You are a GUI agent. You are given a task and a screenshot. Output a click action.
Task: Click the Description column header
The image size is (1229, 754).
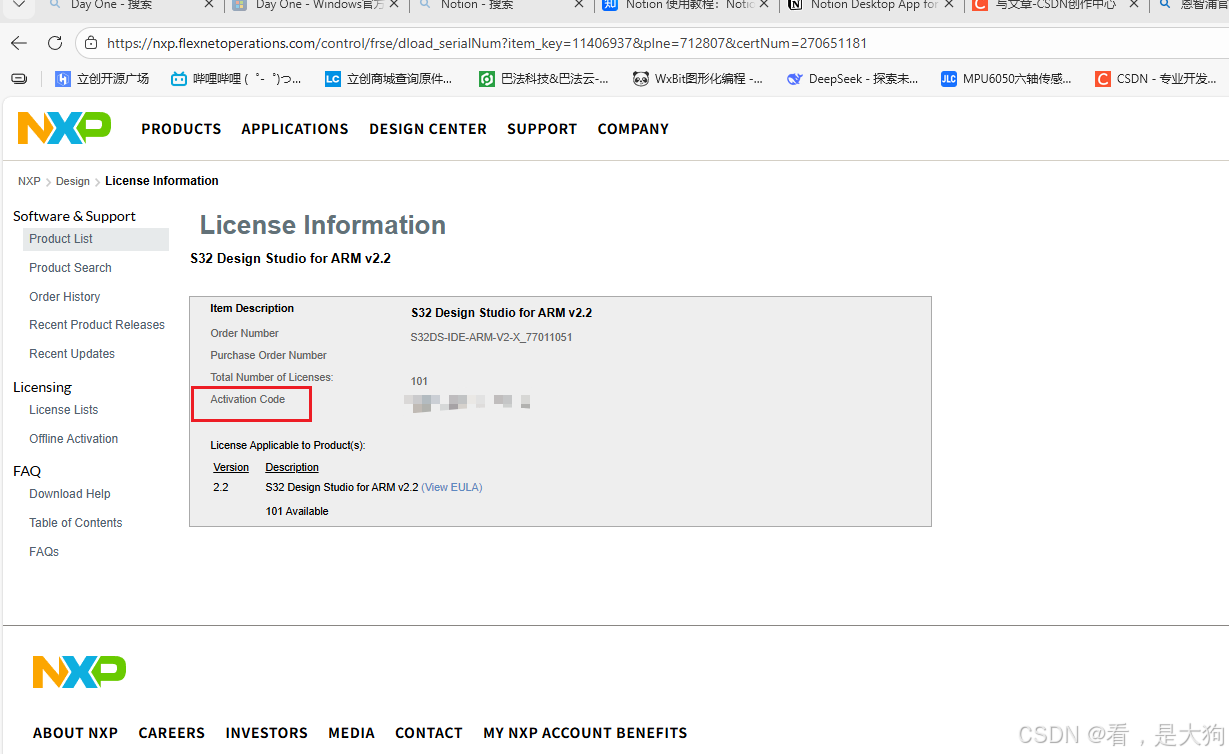(x=292, y=468)
